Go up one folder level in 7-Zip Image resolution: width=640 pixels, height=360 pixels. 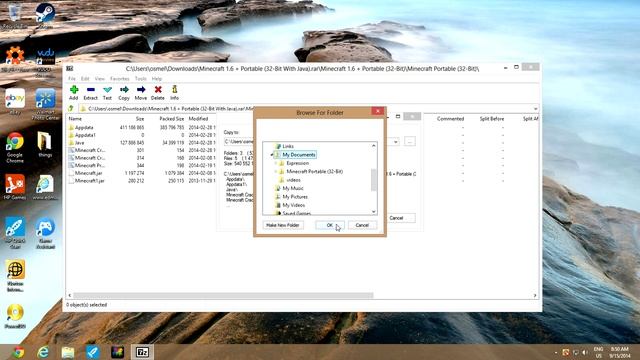pos(71,109)
